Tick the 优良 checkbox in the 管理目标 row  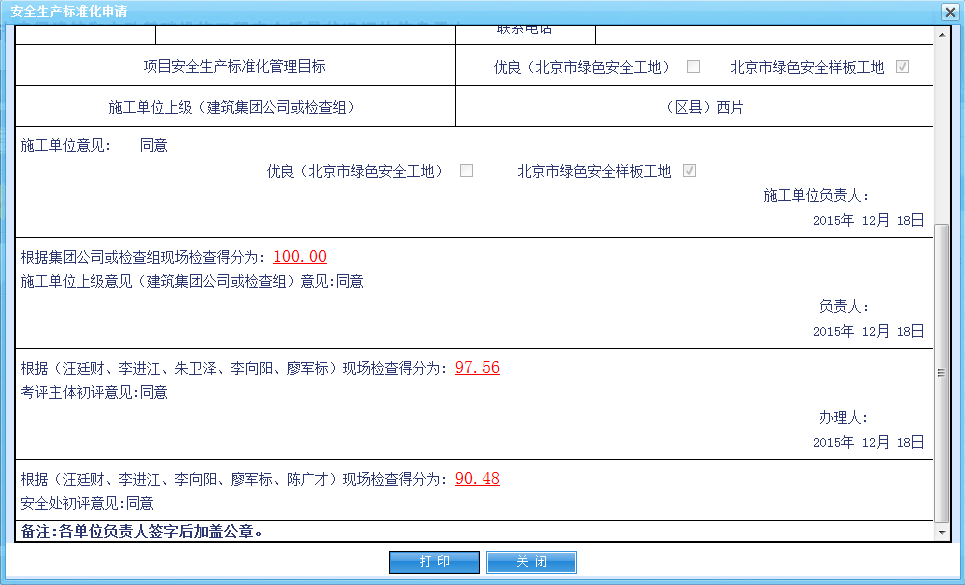click(693, 67)
